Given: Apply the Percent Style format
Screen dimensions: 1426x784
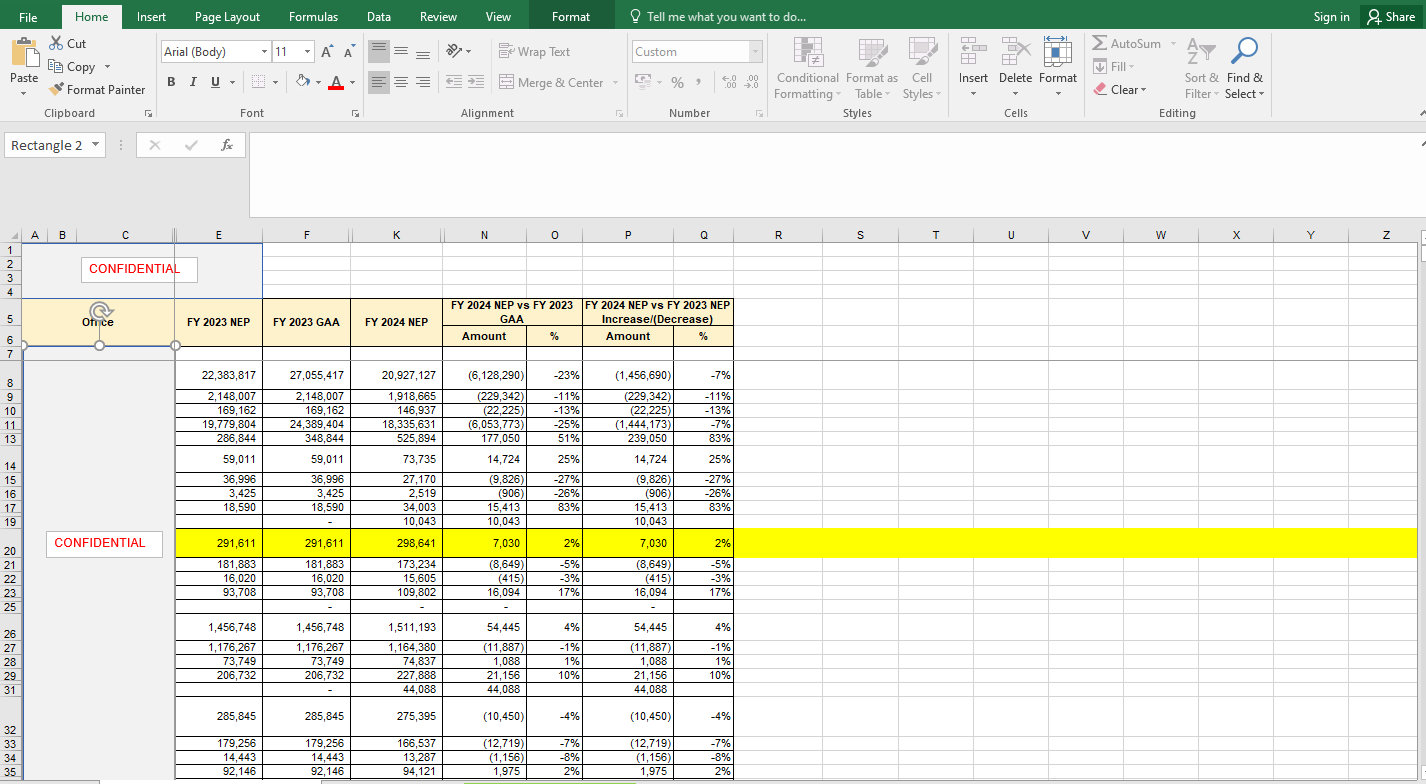Looking at the screenshot, I should click(677, 83).
